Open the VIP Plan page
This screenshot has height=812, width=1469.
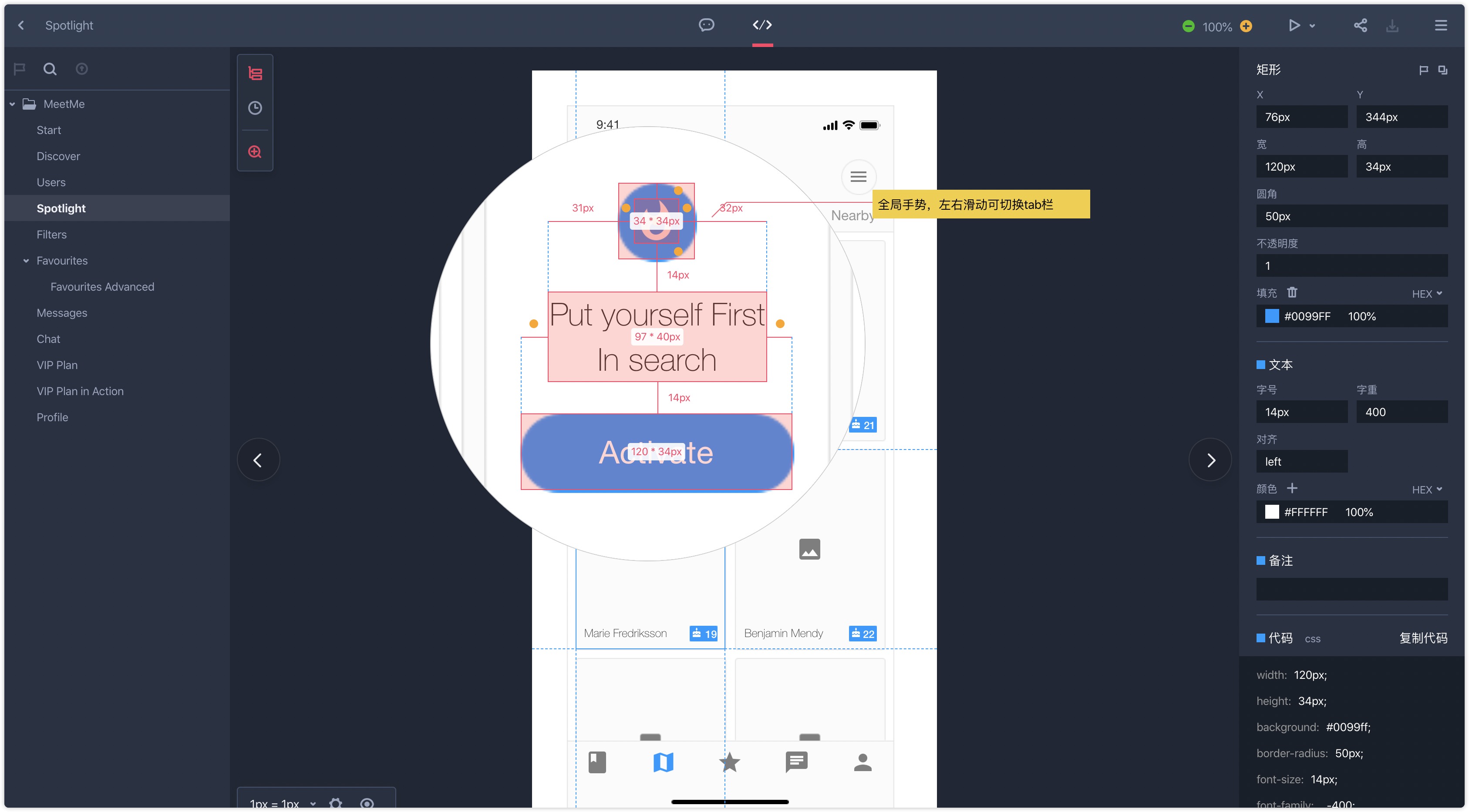(x=57, y=365)
